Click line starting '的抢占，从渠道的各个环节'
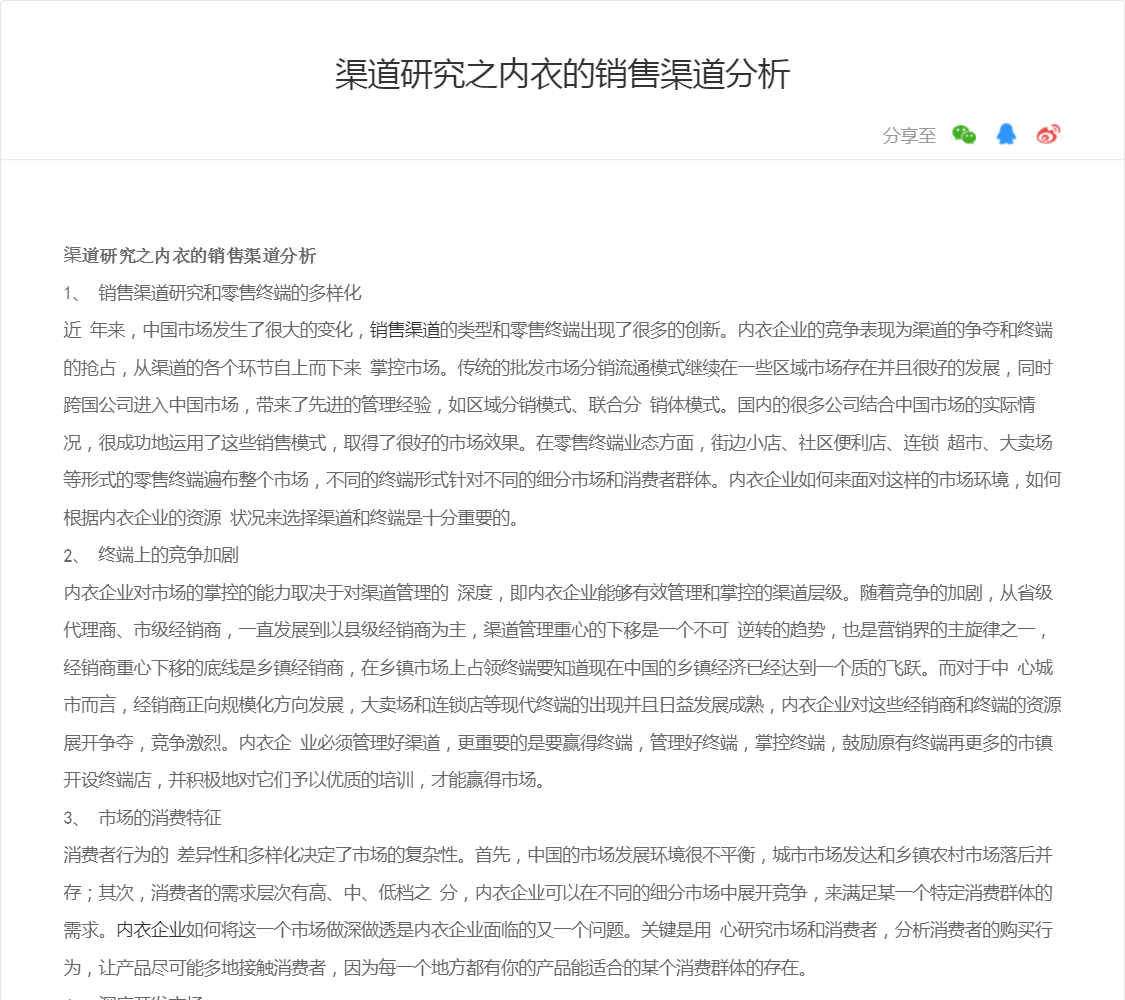Image resolution: width=1125 pixels, height=1000 pixels. [x=558, y=368]
